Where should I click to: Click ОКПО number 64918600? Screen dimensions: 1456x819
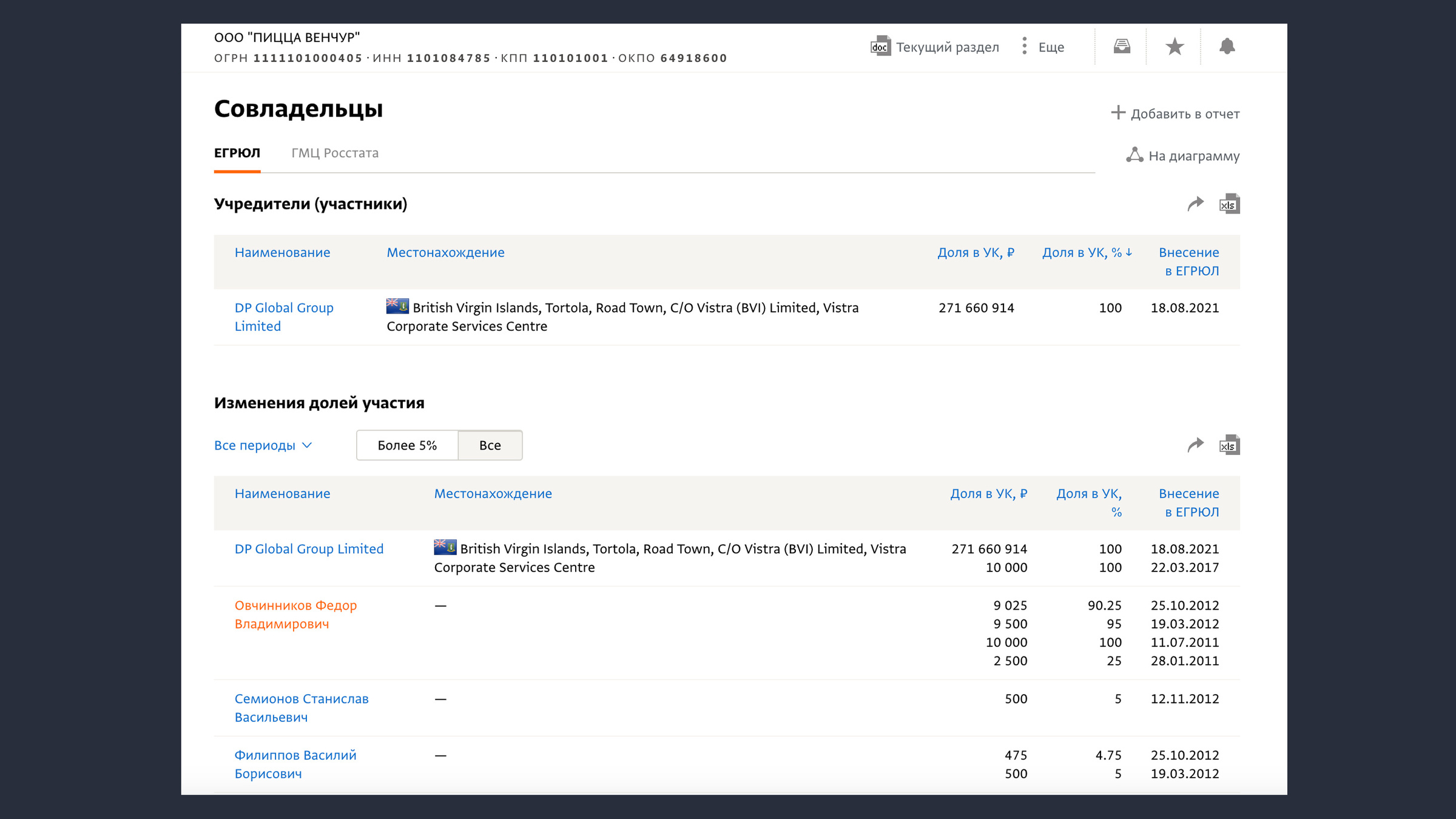[x=693, y=58]
